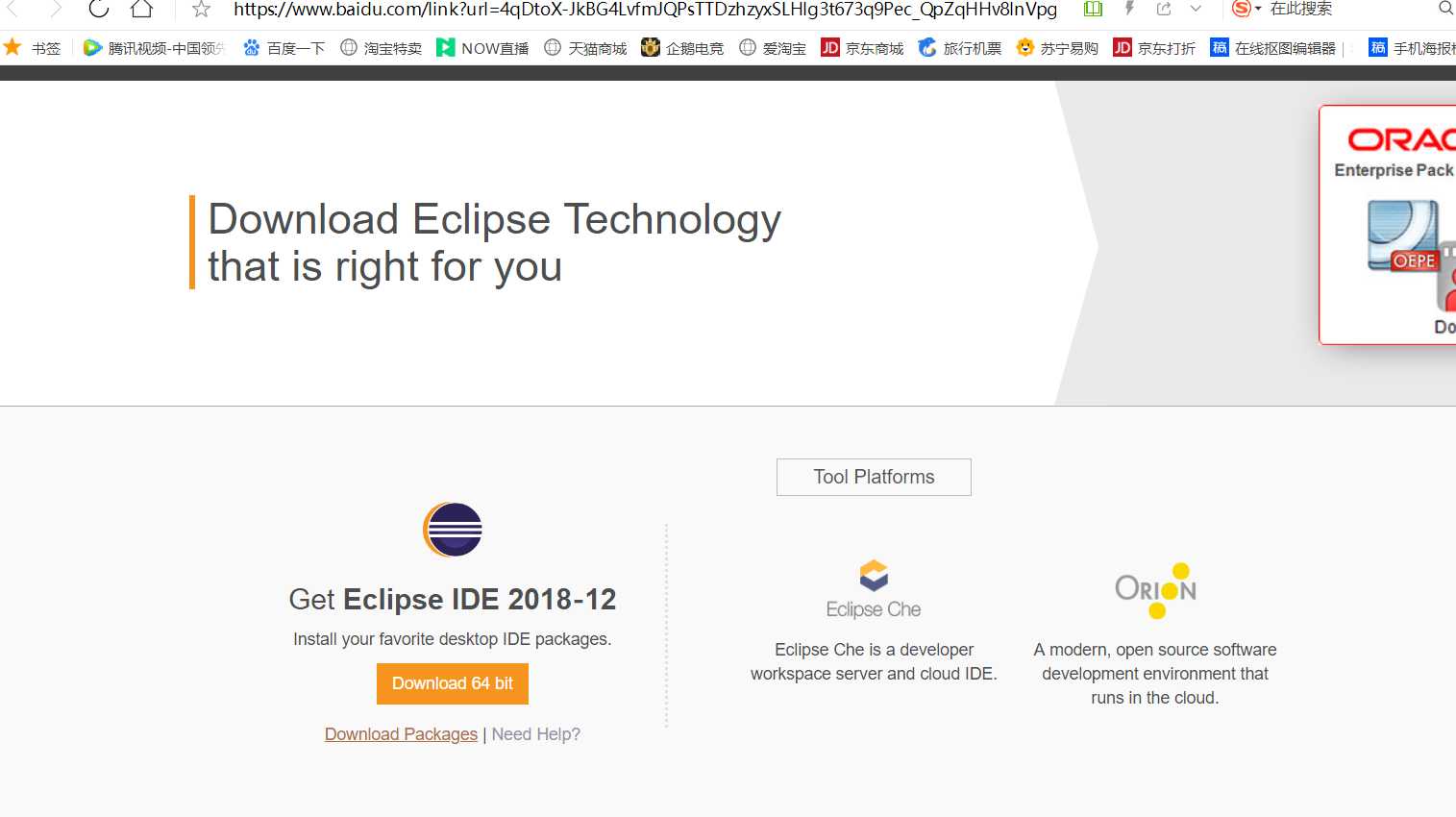Click the browser forward arrow

55,10
